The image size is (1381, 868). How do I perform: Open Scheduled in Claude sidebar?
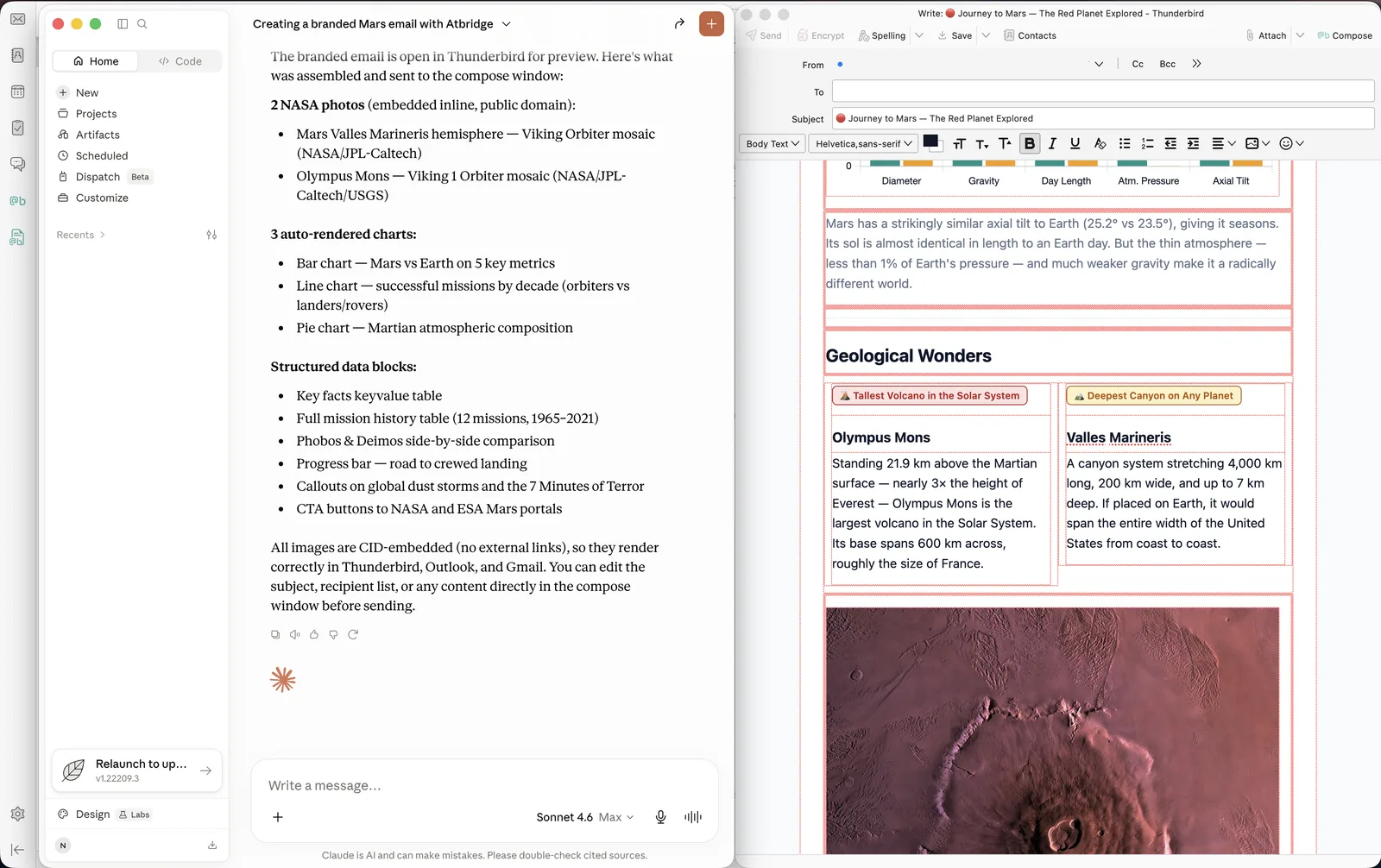tap(102, 156)
